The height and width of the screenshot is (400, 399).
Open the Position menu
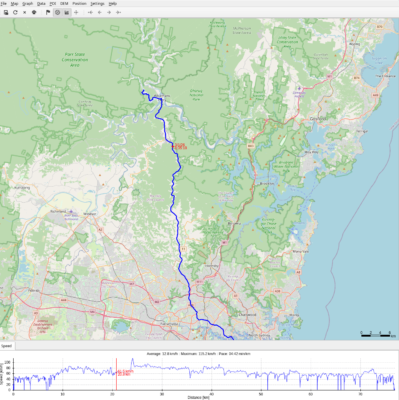[x=79, y=3]
